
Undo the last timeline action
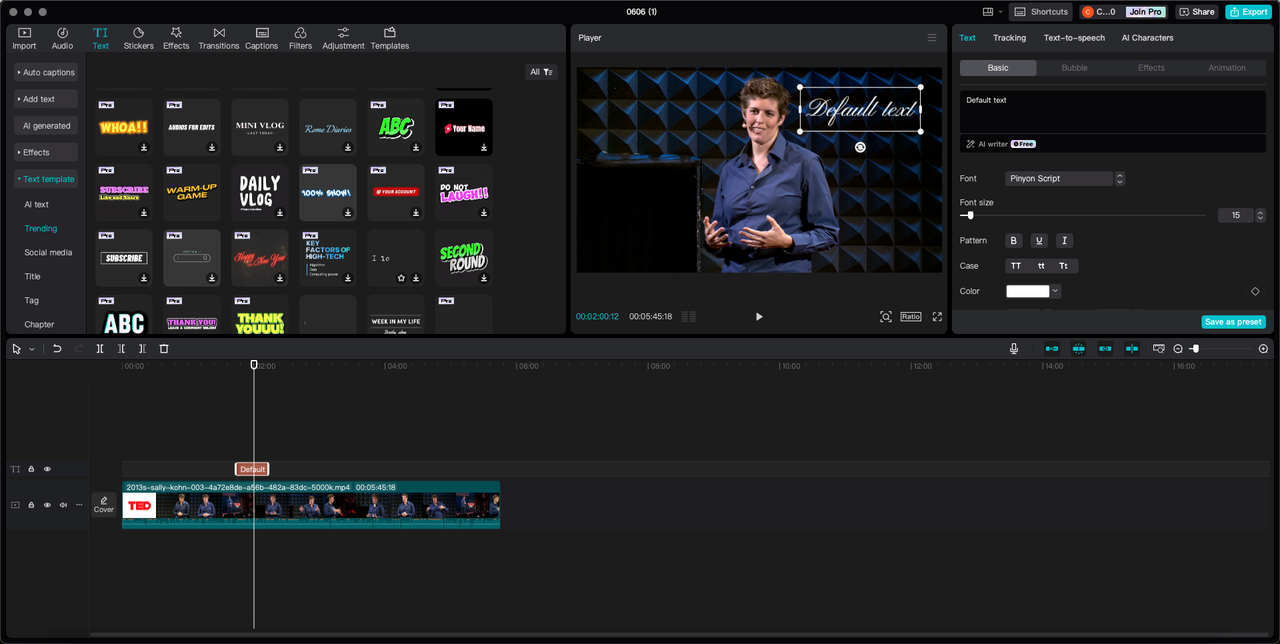click(57, 349)
